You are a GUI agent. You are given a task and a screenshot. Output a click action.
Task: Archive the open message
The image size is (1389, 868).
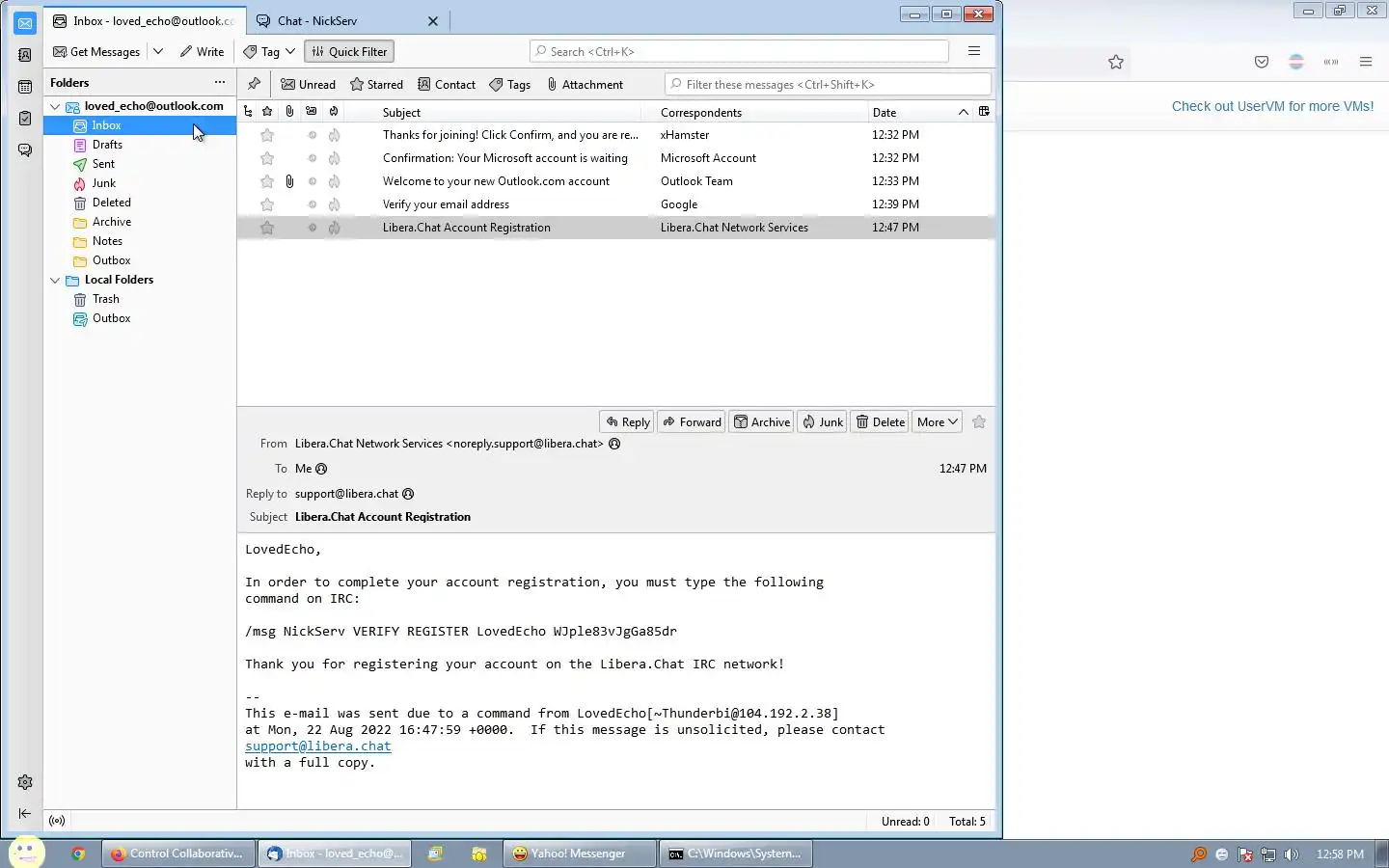click(x=762, y=421)
